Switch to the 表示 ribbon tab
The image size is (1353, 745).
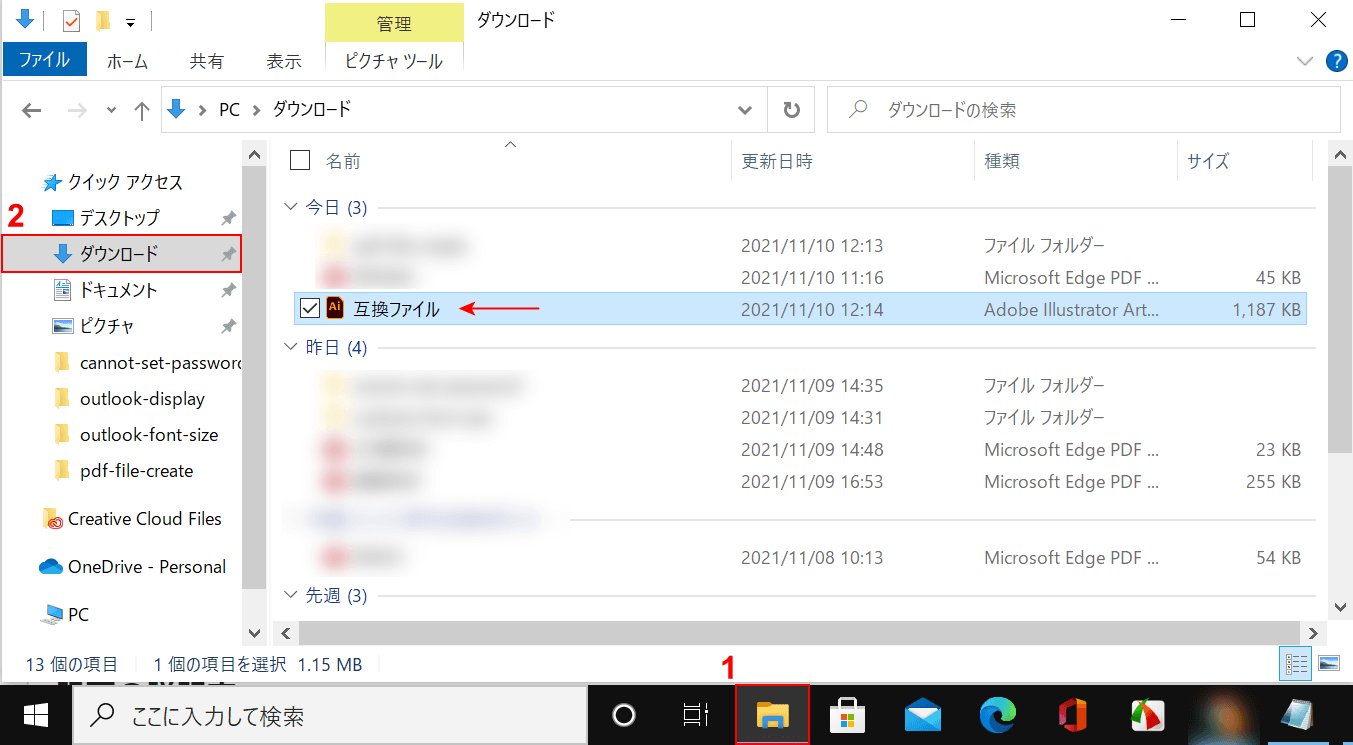(284, 61)
